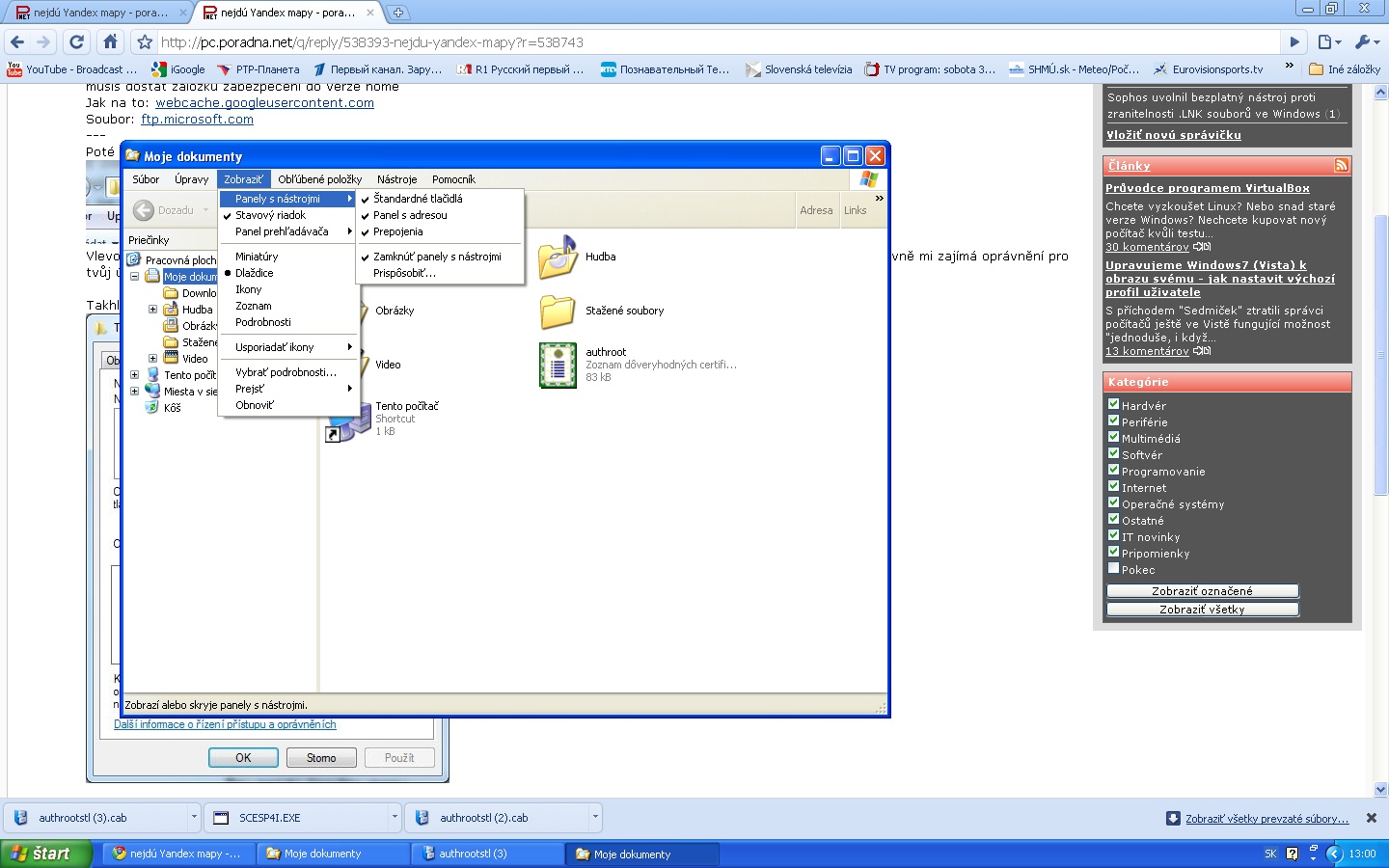1389x868 pixels.
Task: Switch to the authrootstl (3) taskbar window
Action: pyautogui.click(x=487, y=854)
